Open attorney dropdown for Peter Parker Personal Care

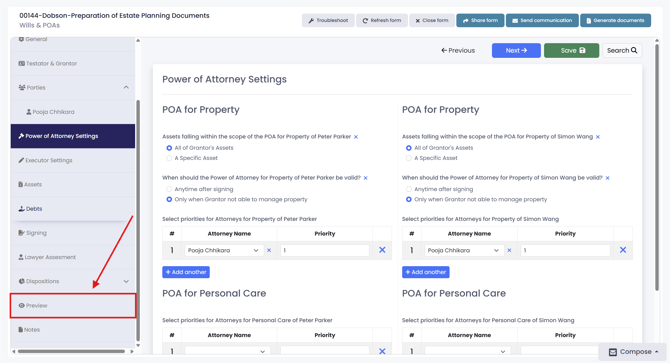(x=227, y=351)
